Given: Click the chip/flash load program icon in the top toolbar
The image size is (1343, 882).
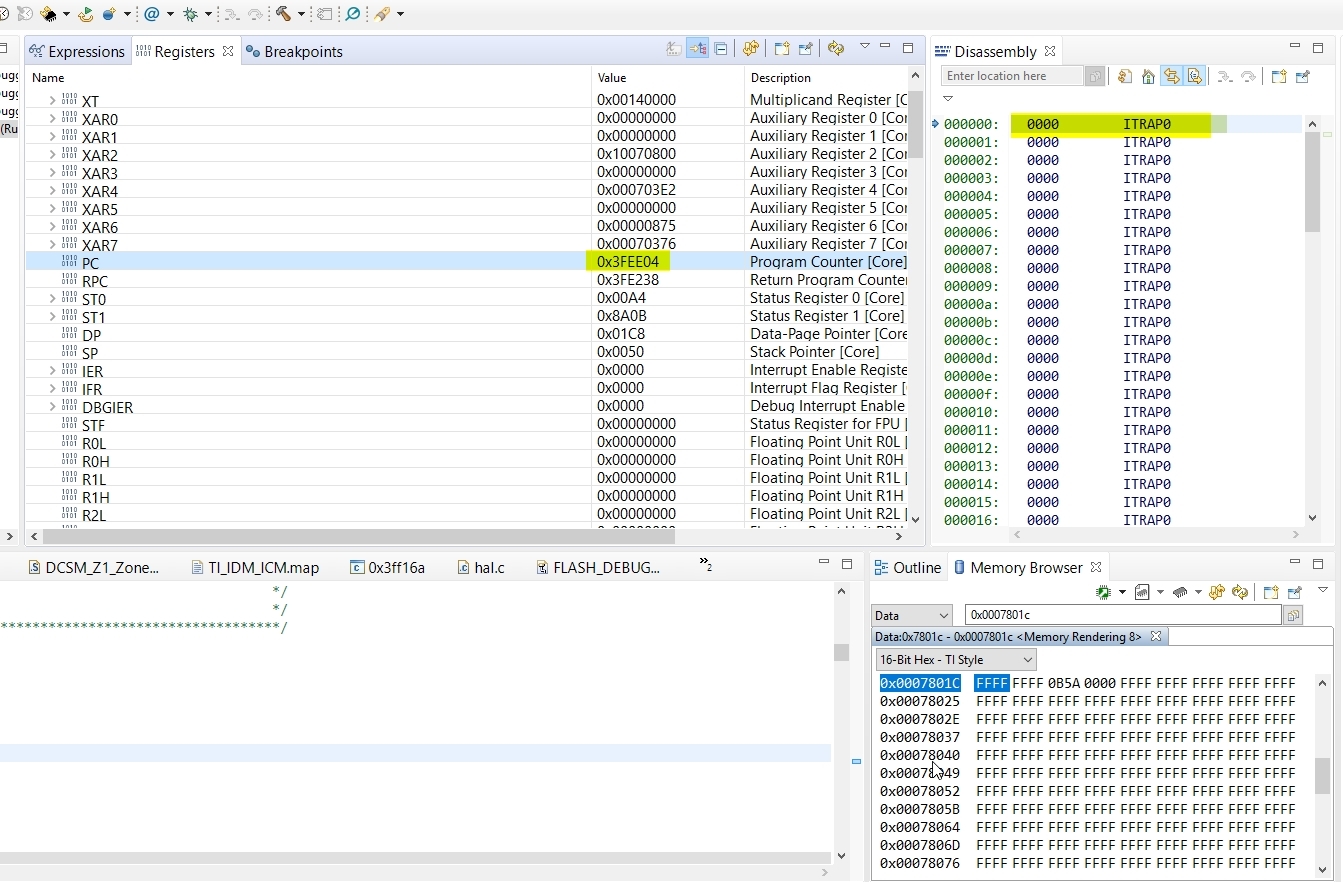Looking at the screenshot, I should 48,14.
